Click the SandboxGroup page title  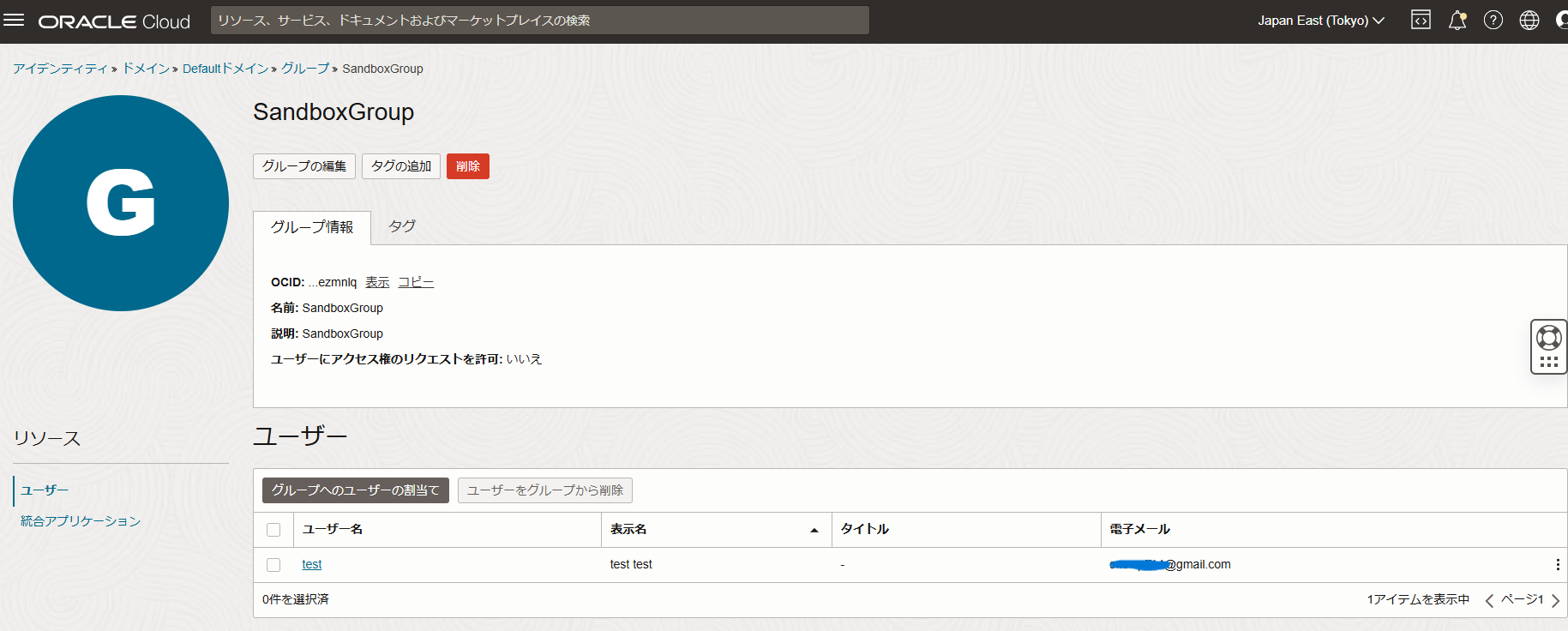333,112
